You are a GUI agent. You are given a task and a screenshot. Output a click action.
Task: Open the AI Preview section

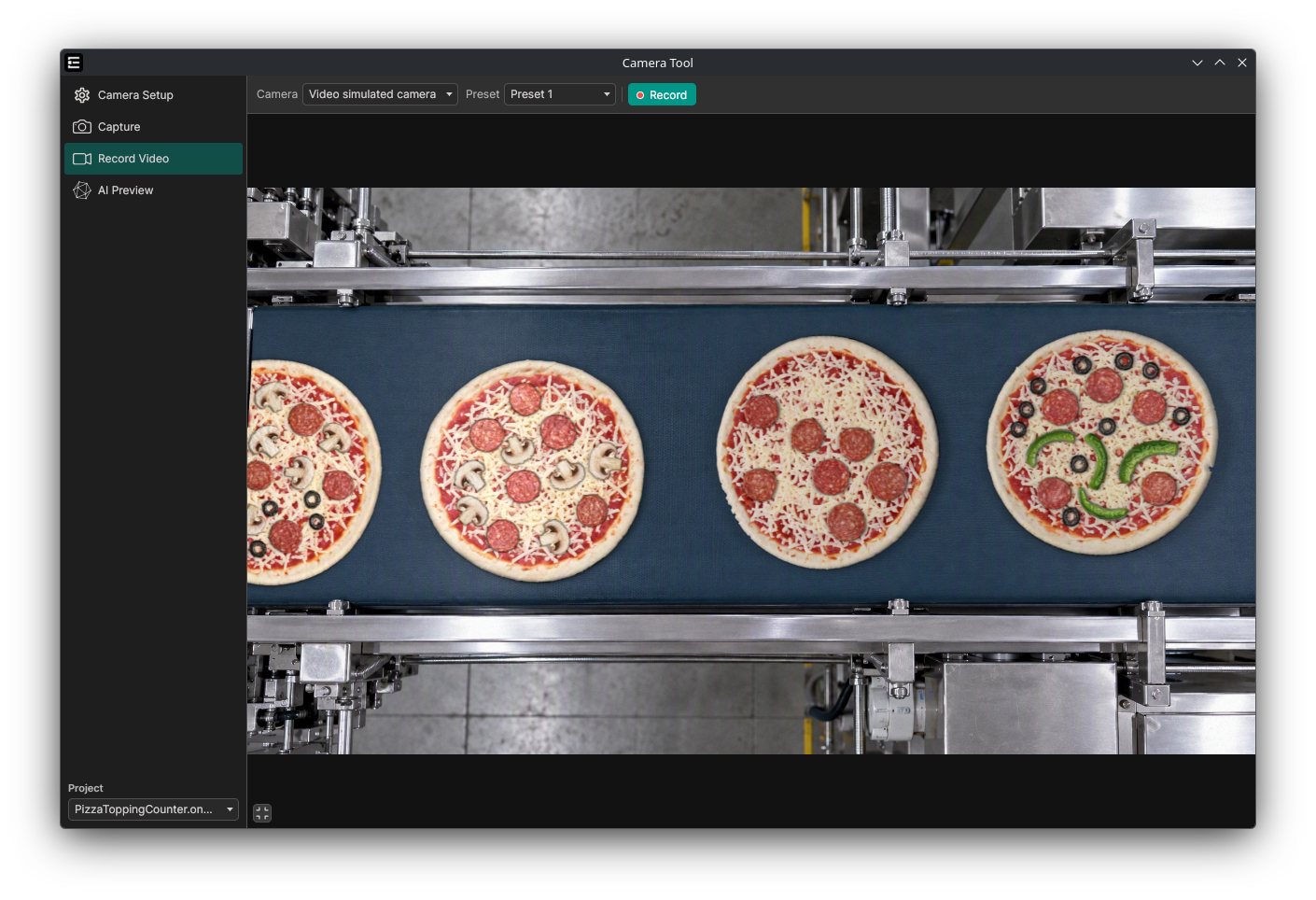click(x=153, y=190)
